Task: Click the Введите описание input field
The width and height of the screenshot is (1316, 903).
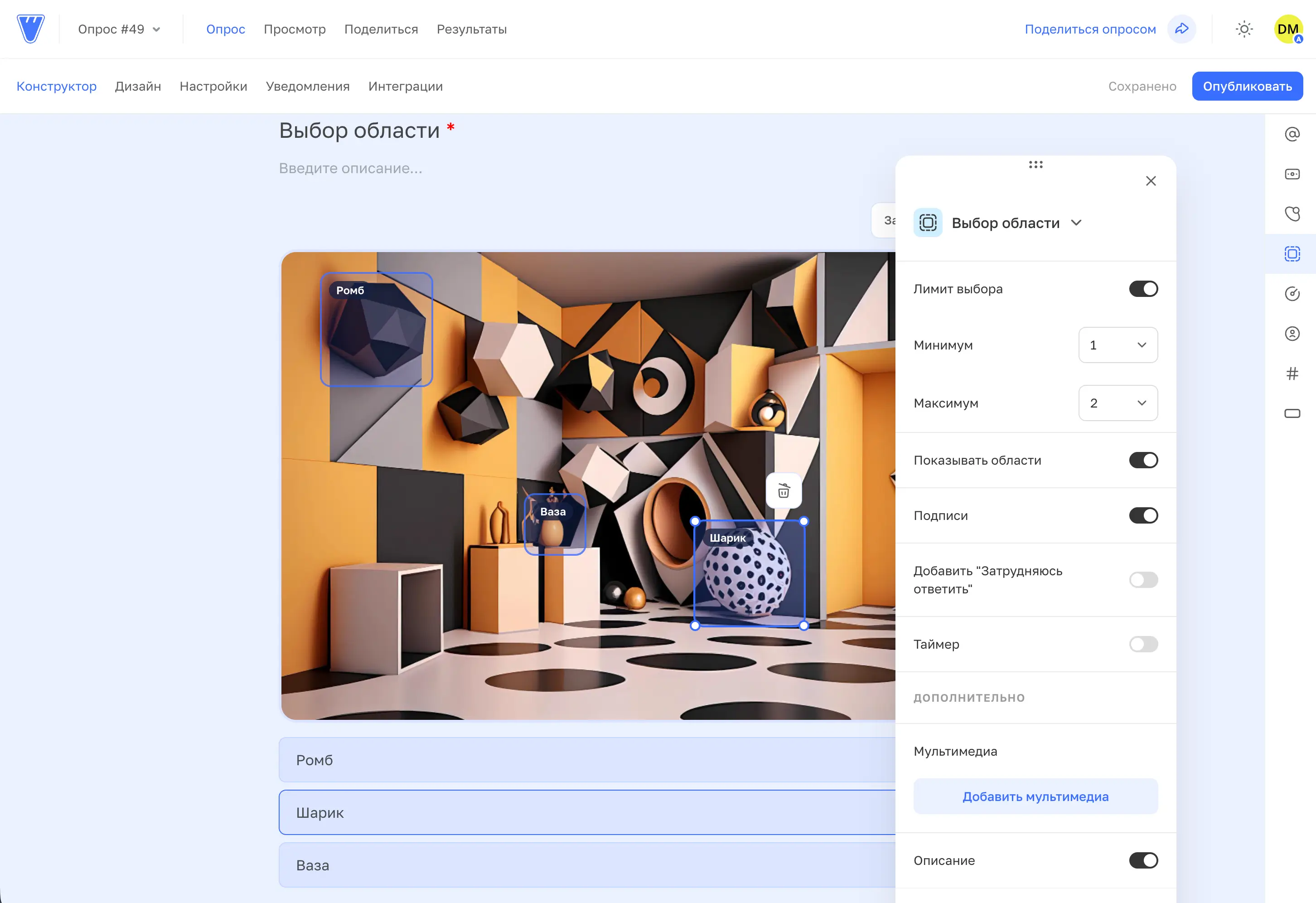Action: tap(350, 169)
